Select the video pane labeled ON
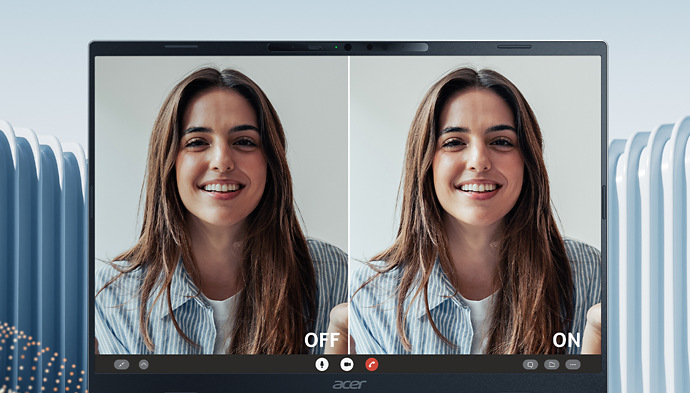690x393 pixels. coord(475,205)
